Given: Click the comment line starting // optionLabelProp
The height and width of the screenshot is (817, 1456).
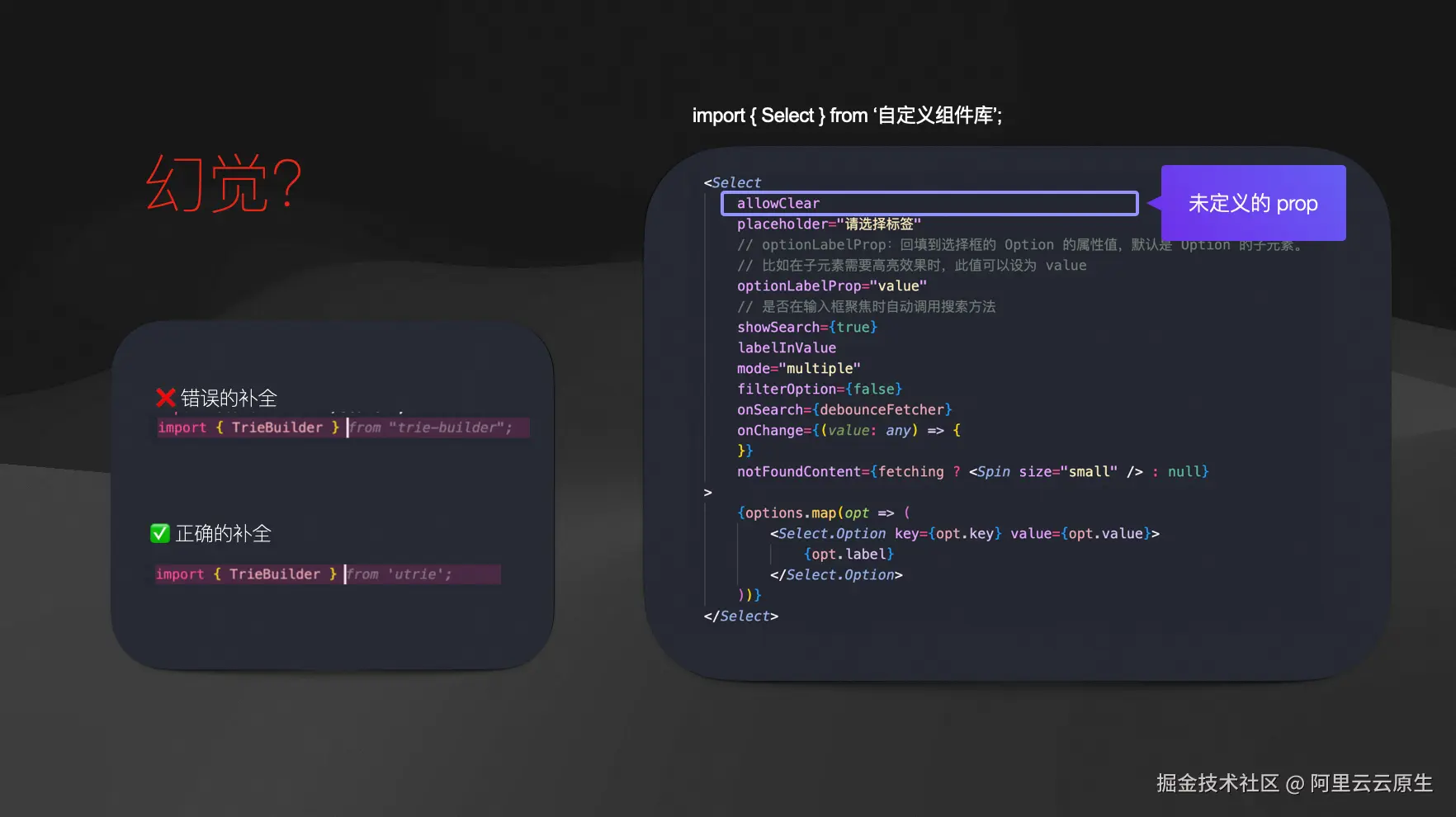Looking at the screenshot, I should (x=1020, y=244).
